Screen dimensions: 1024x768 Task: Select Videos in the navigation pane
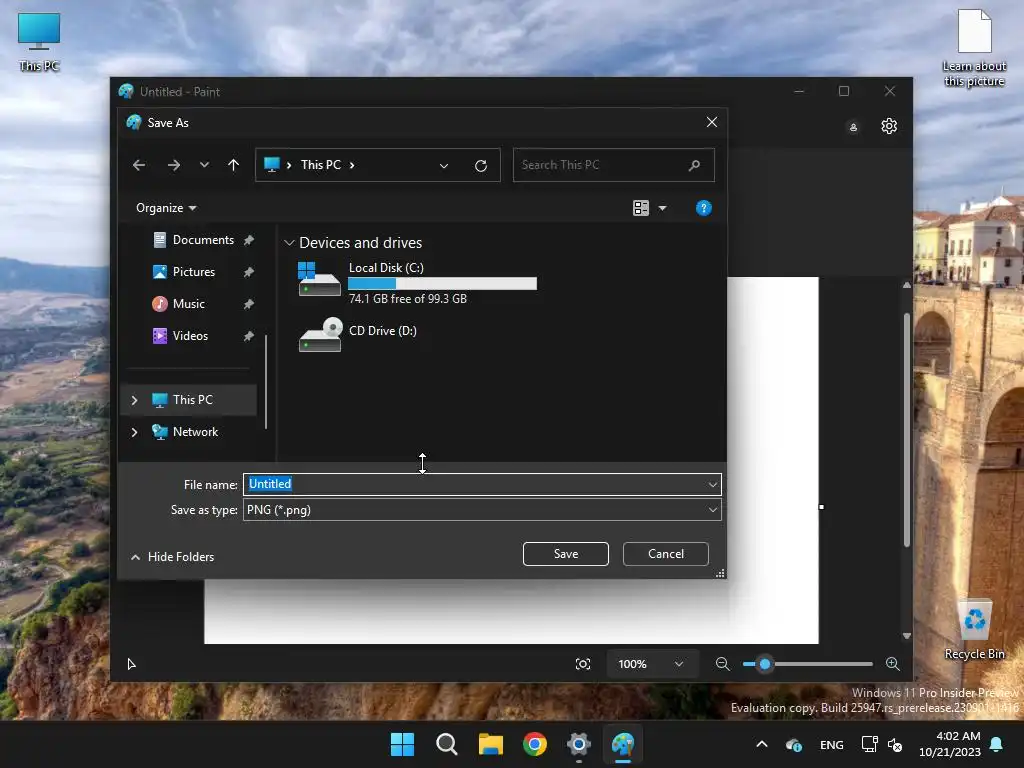[x=190, y=336]
